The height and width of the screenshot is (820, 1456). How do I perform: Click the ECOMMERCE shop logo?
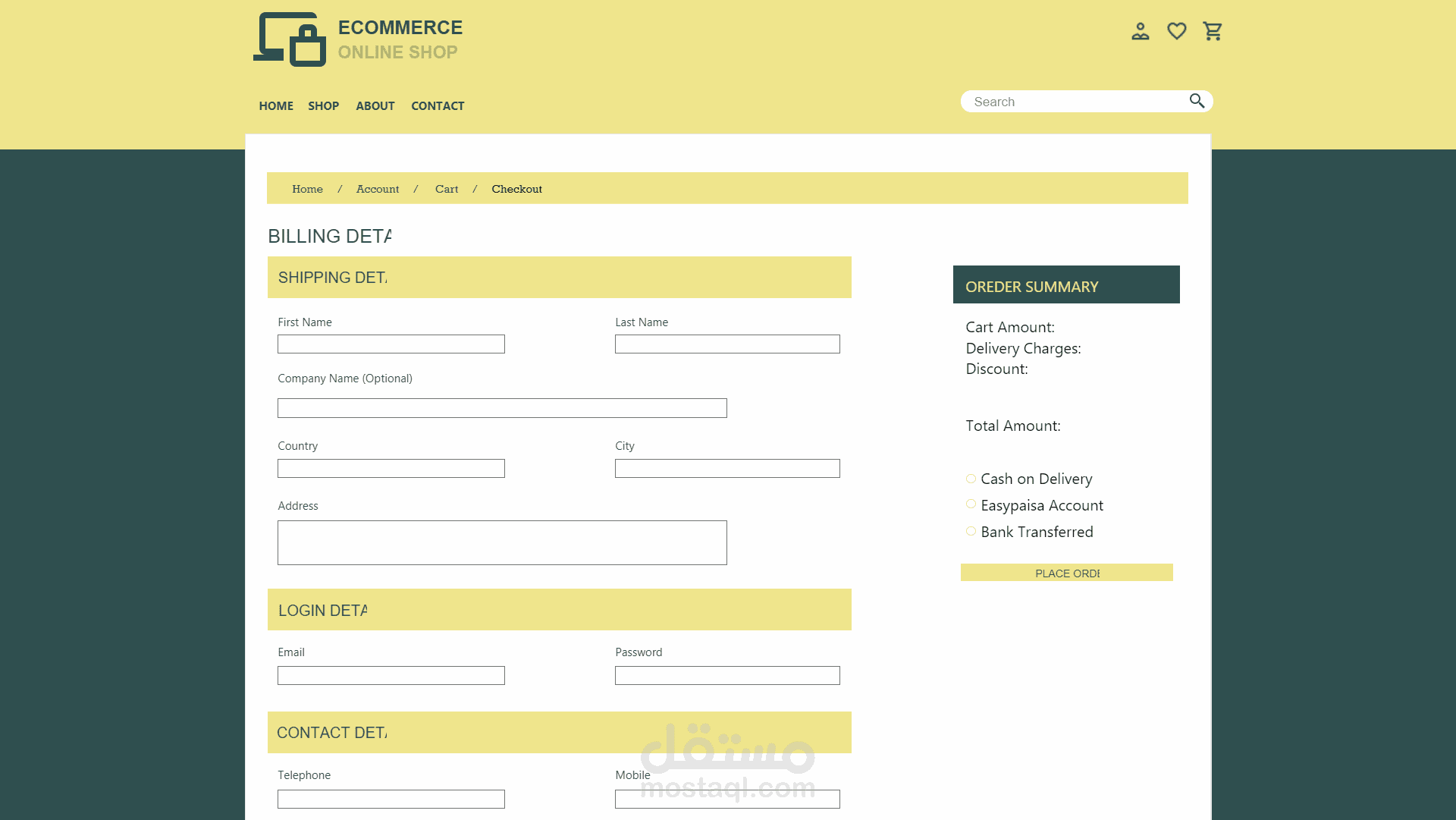[356, 39]
